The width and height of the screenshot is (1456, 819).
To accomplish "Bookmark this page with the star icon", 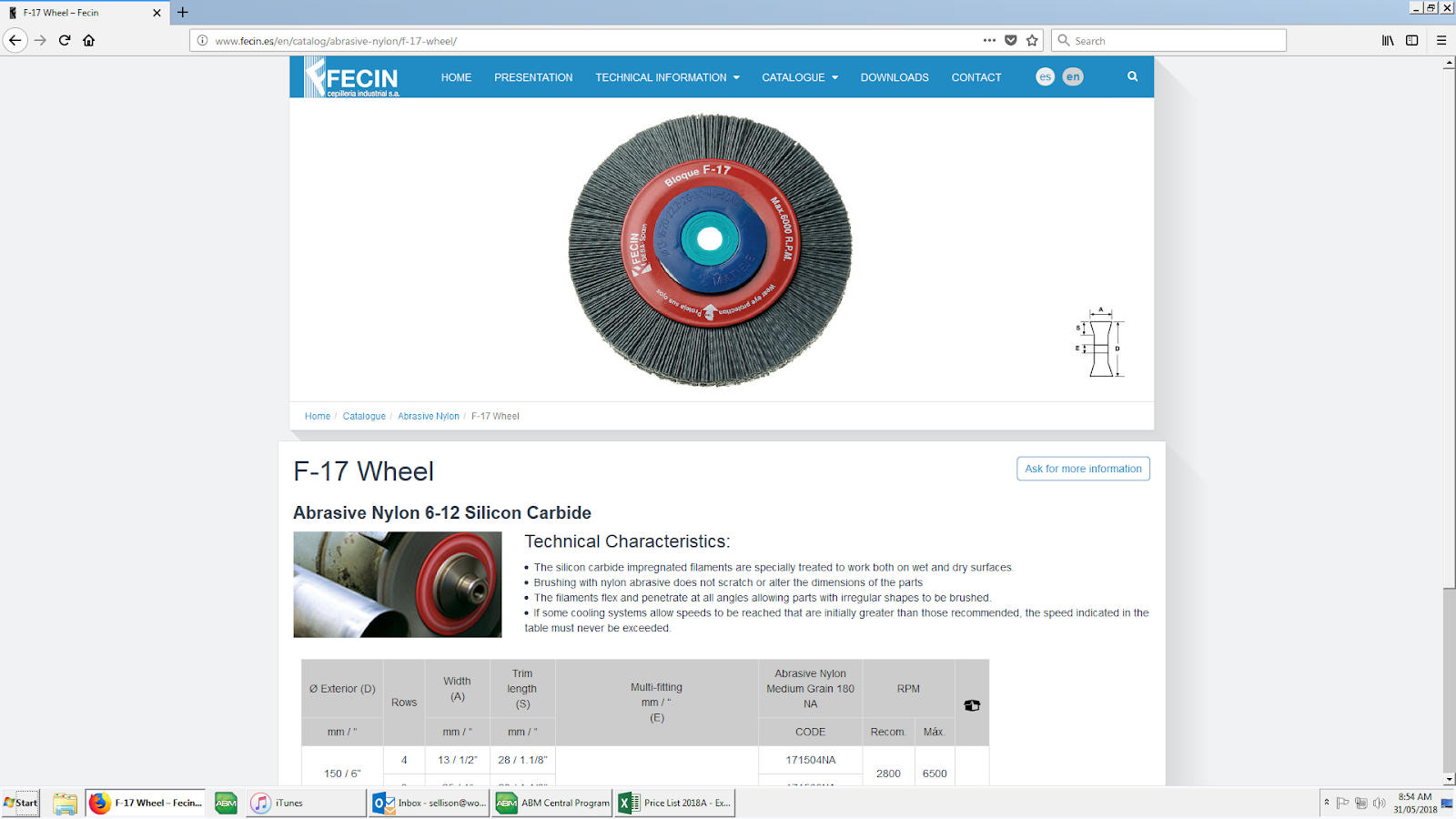I will tap(1032, 40).
